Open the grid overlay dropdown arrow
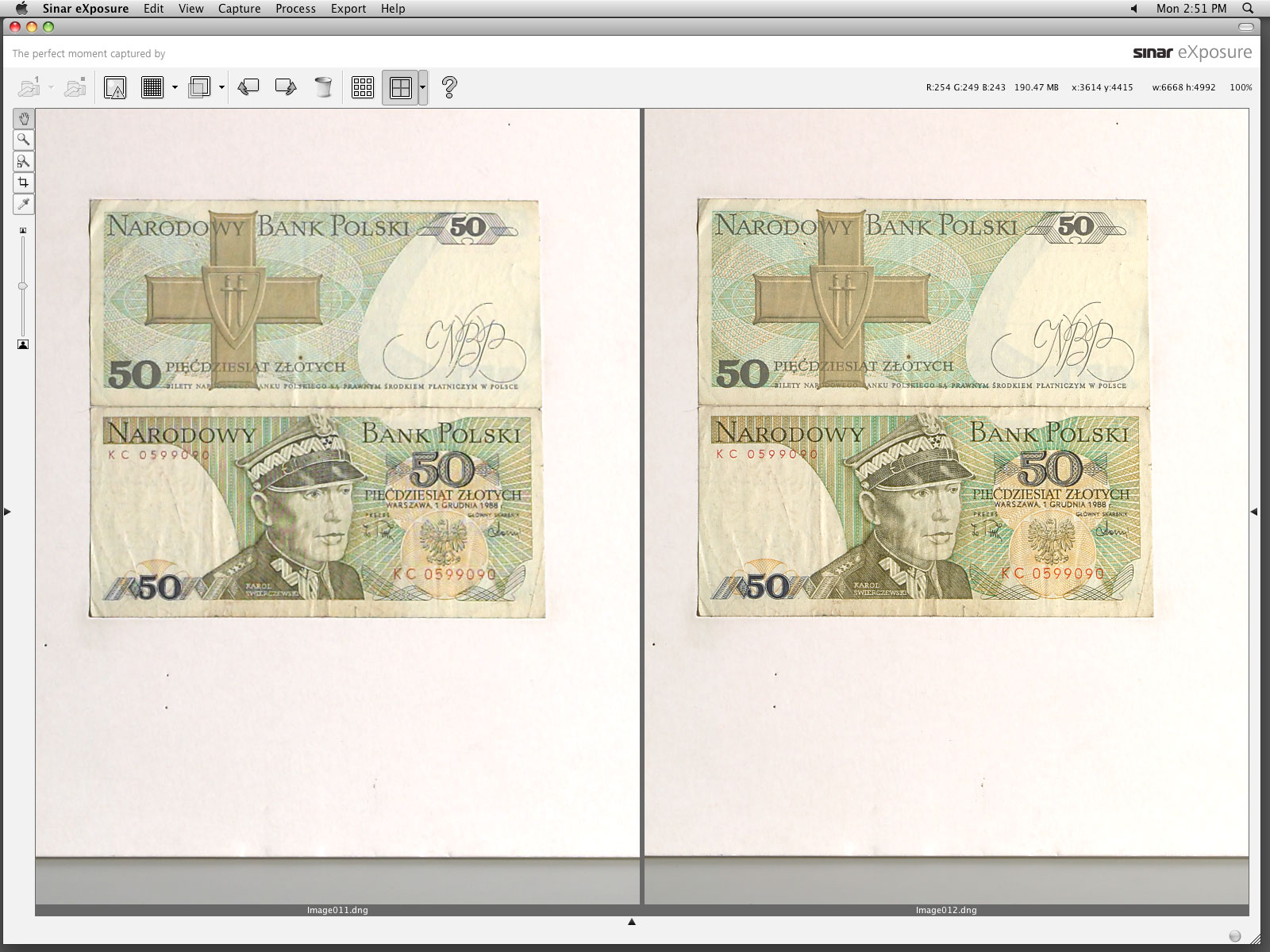Image resolution: width=1270 pixels, height=952 pixels. pos(175,87)
